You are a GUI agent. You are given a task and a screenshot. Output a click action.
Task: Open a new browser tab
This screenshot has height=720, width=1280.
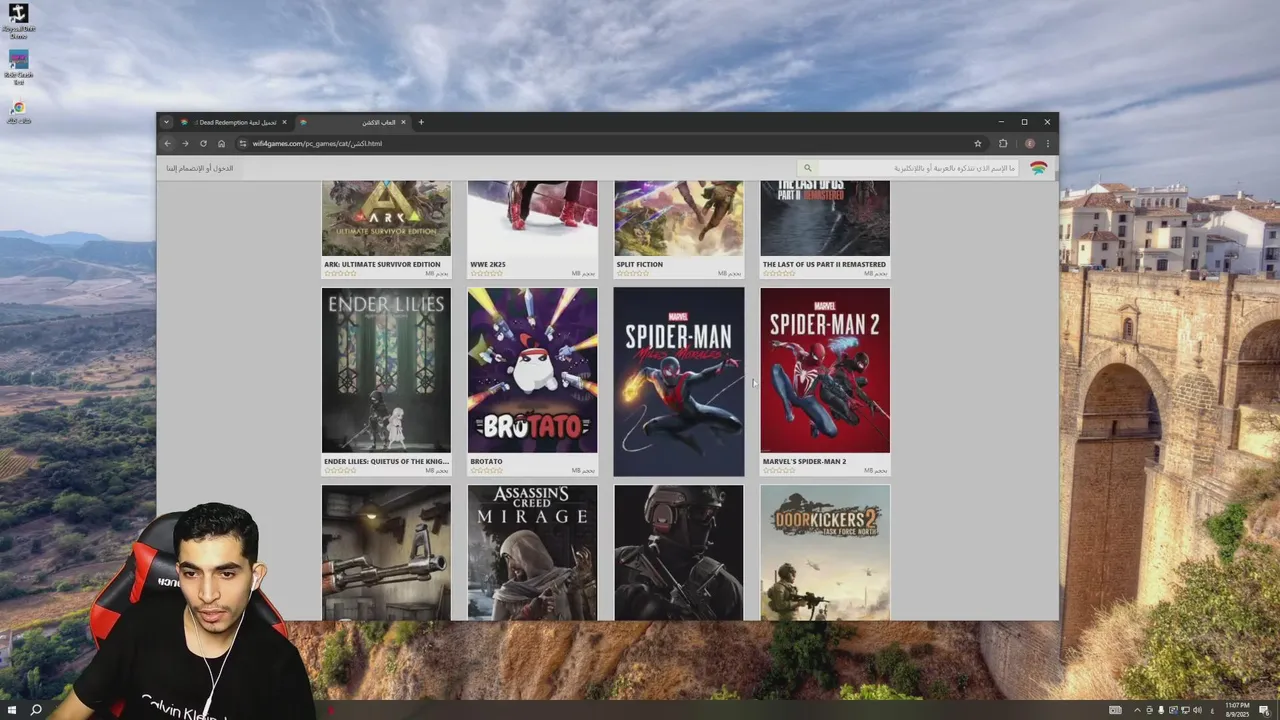tap(421, 122)
